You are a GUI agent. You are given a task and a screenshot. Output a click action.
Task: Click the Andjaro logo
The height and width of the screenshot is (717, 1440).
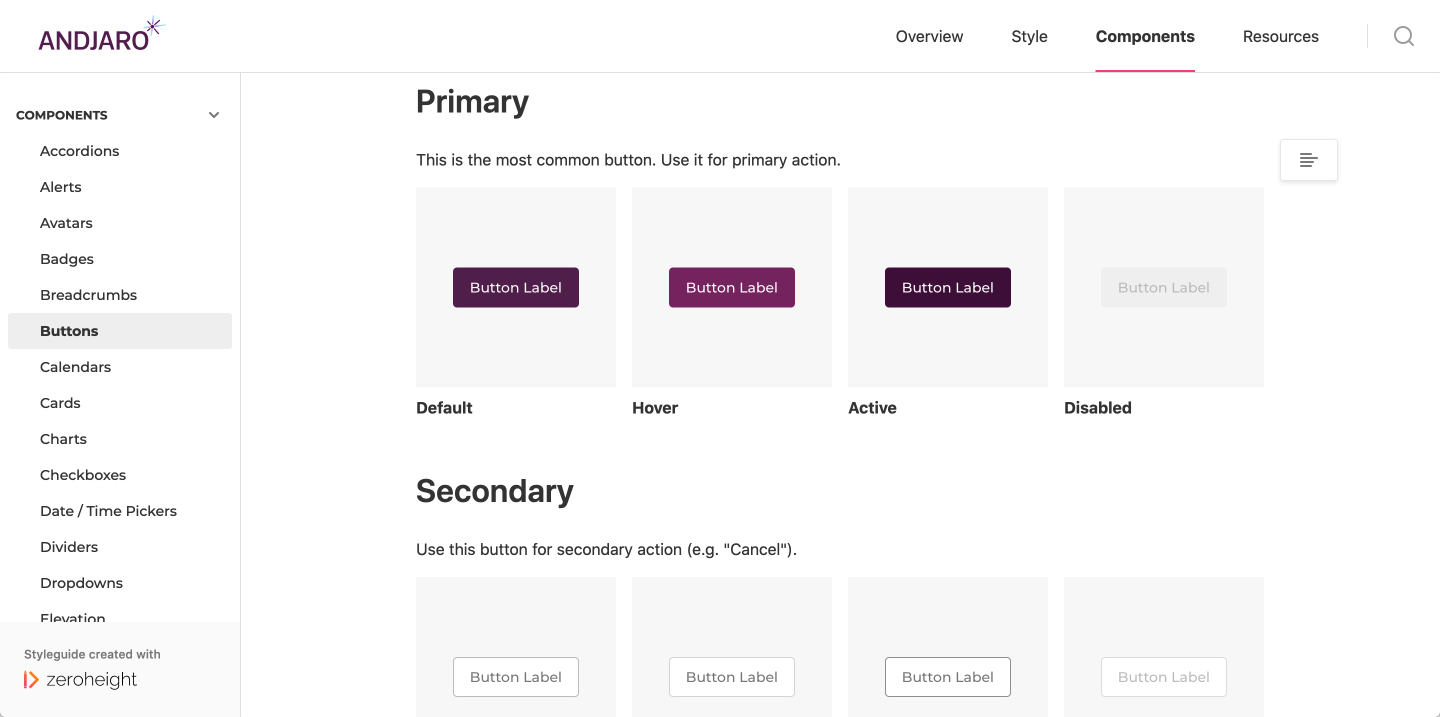click(x=101, y=35)
